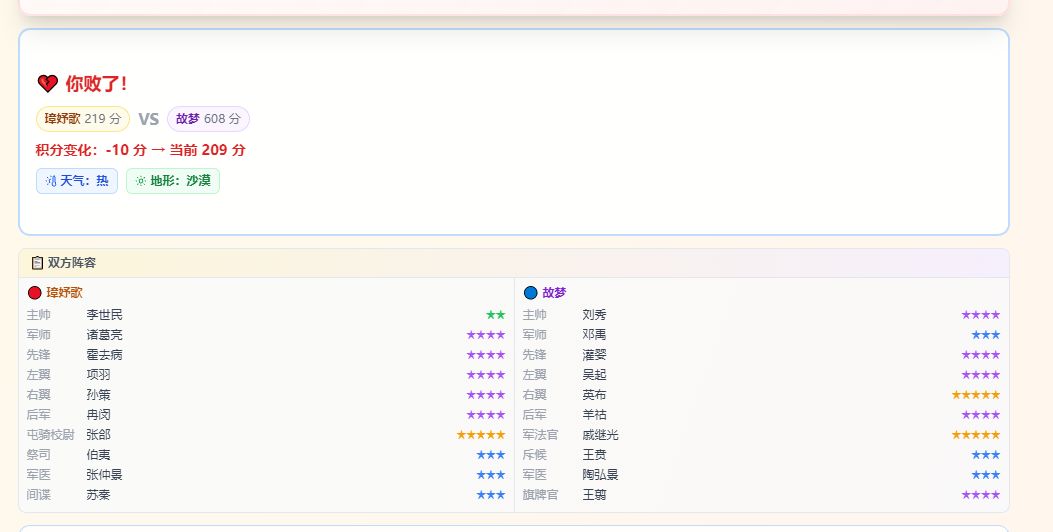Click the 天气：热 weather tag
Image resolution: width=1053 pixels, height=532 pixels.
coord(77,181)
